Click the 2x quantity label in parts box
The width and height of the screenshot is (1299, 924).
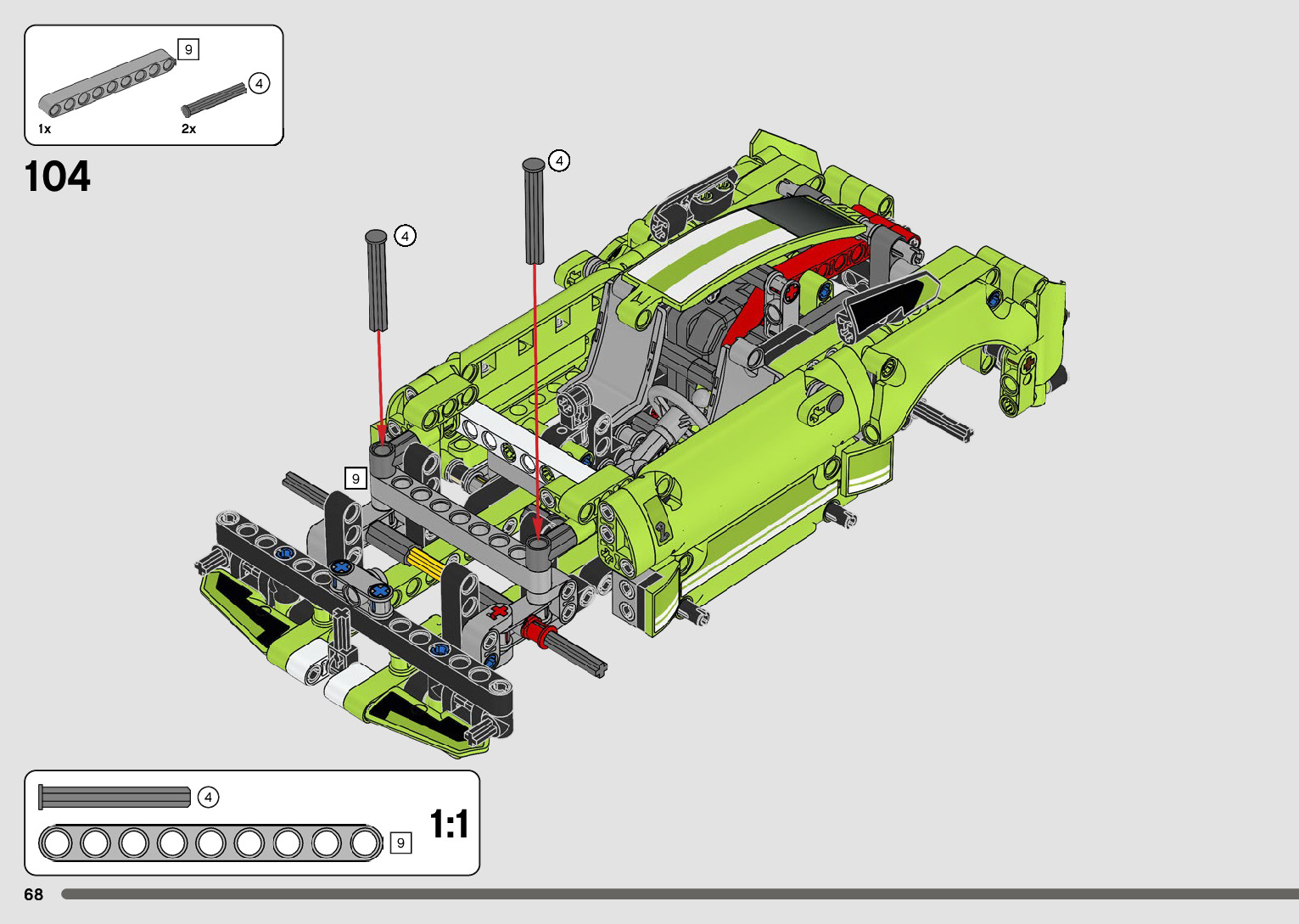coord(188,129)
